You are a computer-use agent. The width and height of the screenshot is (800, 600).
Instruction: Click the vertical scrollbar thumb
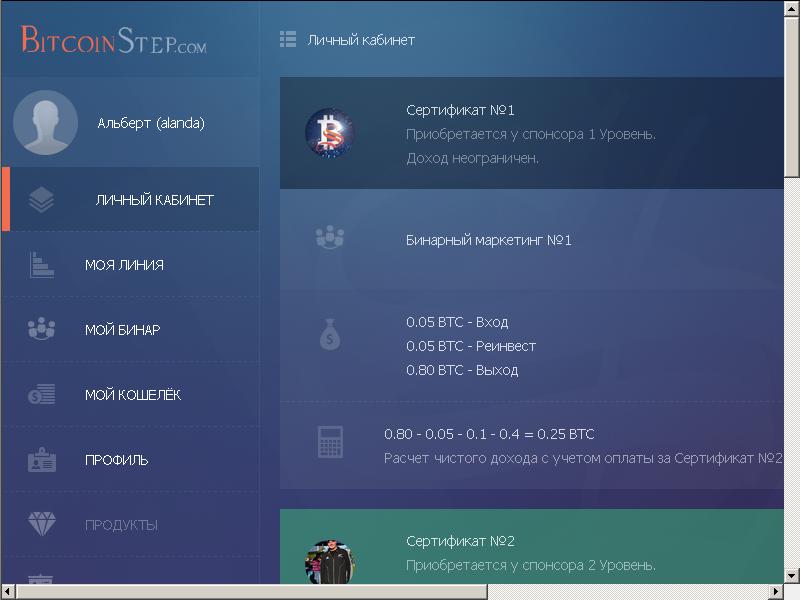point(792,97)
